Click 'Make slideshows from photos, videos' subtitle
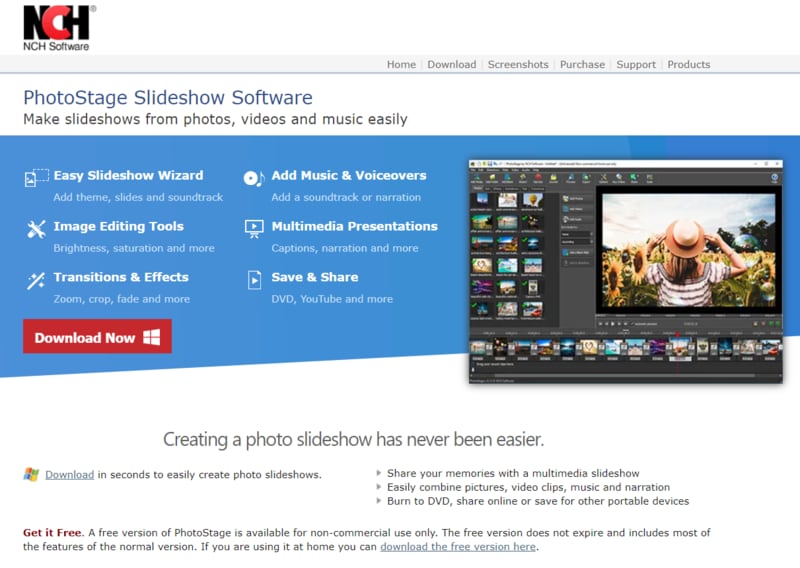Viewport: 800px width, 568px height. click(215, 119)
